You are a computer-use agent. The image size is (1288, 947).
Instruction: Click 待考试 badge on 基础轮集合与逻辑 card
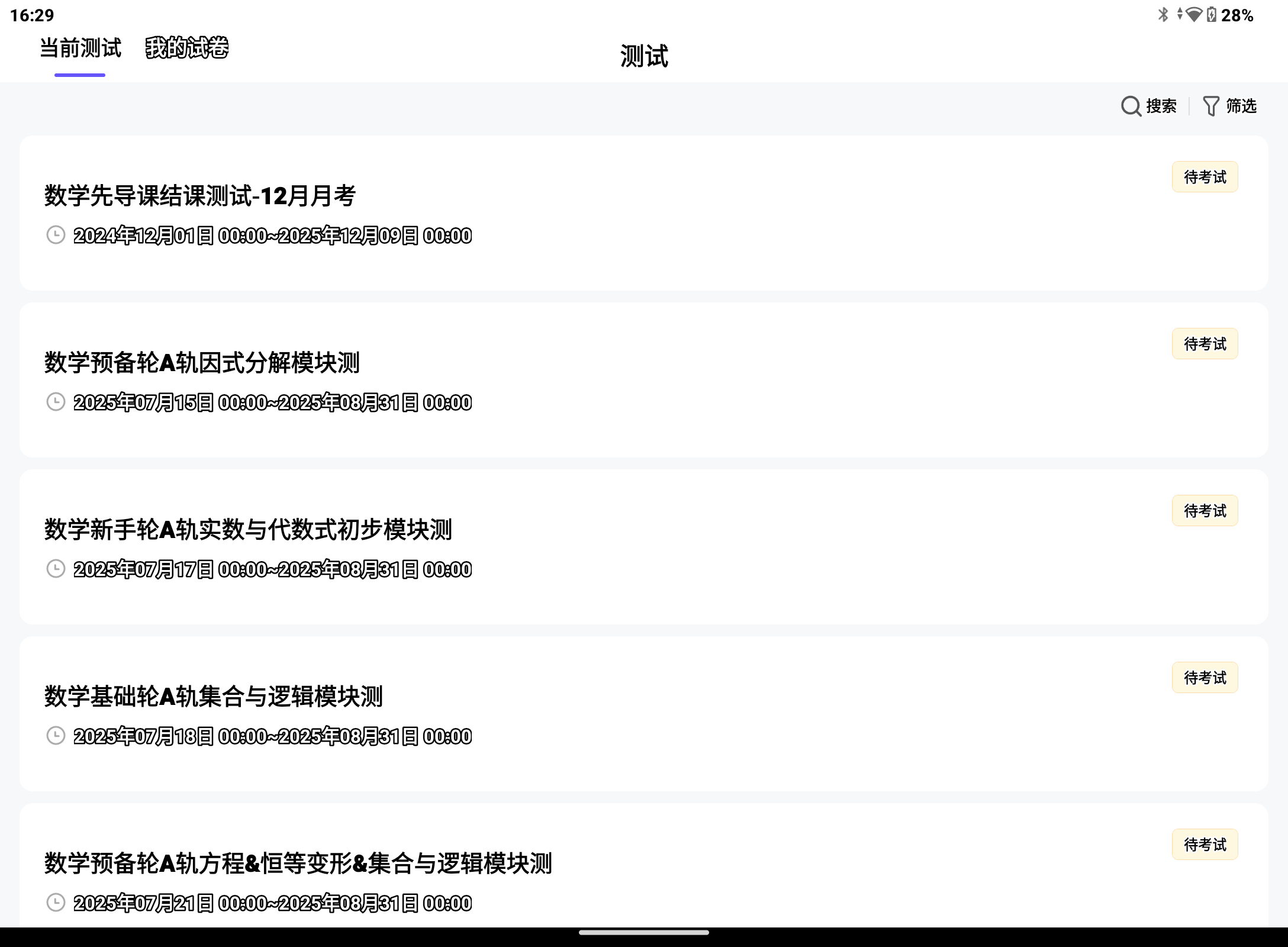click(x=1205, y=678)
